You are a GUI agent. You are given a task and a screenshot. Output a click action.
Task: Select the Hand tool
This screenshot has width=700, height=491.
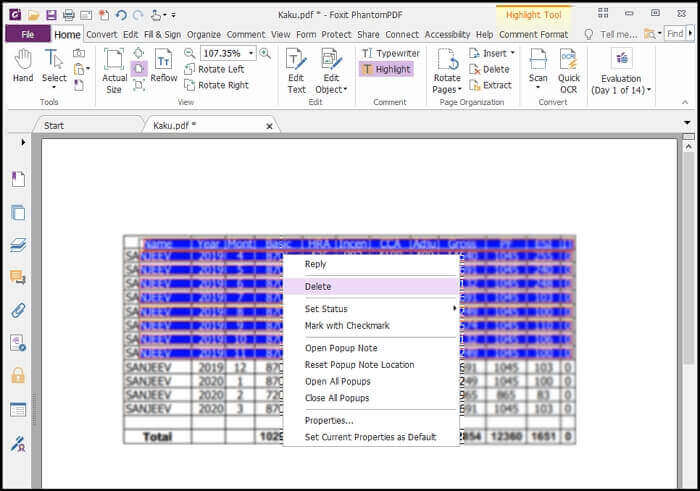[22, 66]
